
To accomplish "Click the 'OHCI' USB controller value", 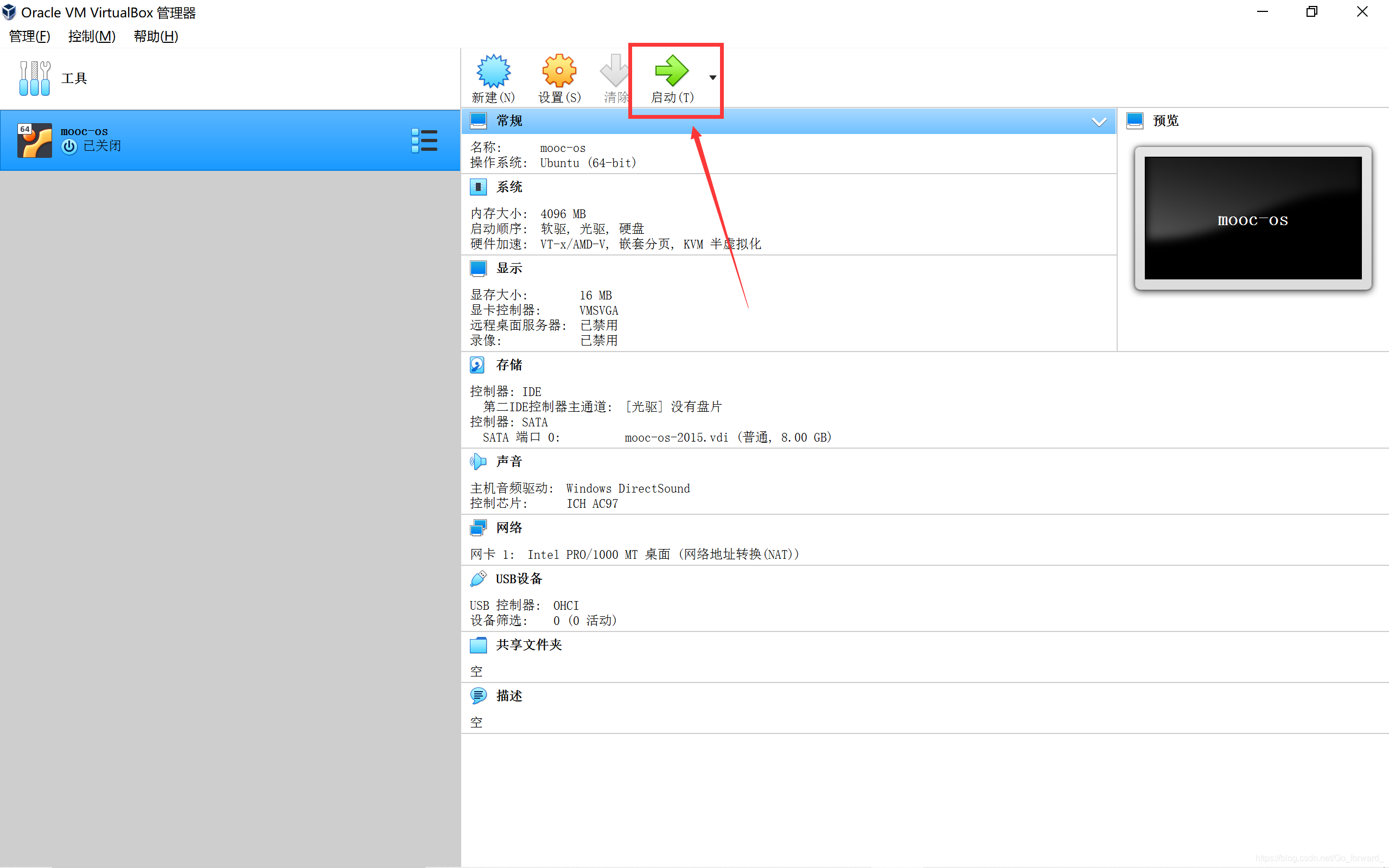I will [566, 605].
